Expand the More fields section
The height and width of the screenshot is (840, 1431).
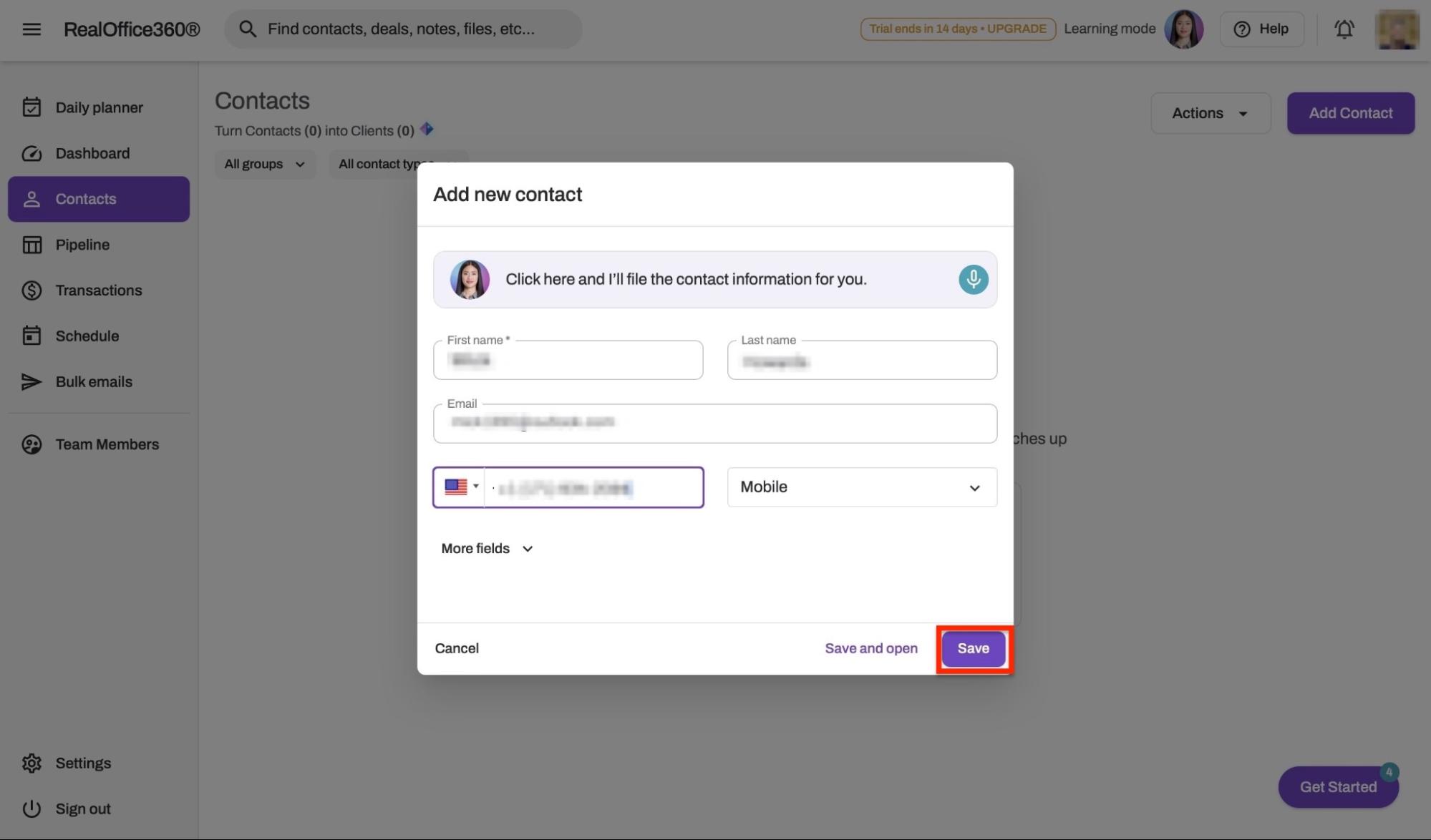click(x=486, y=548)
